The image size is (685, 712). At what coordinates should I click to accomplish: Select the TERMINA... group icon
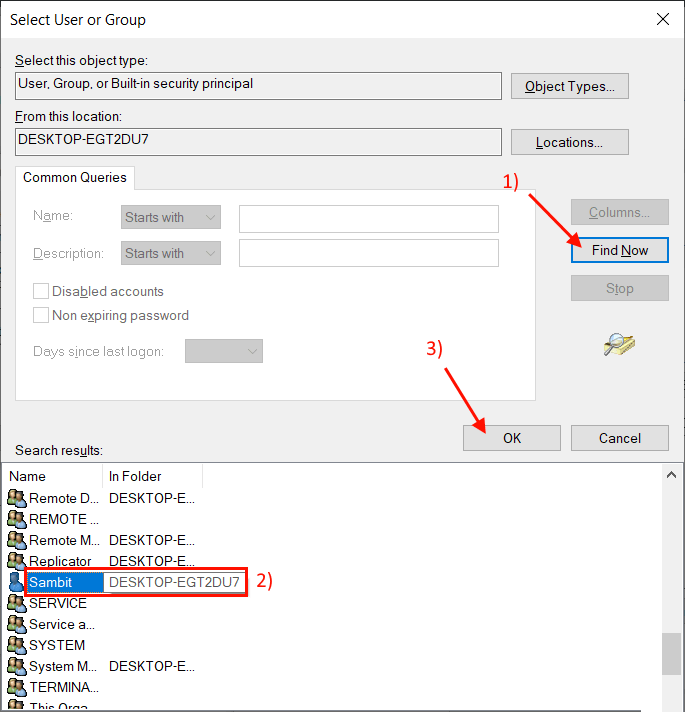[x=17, y=687]
